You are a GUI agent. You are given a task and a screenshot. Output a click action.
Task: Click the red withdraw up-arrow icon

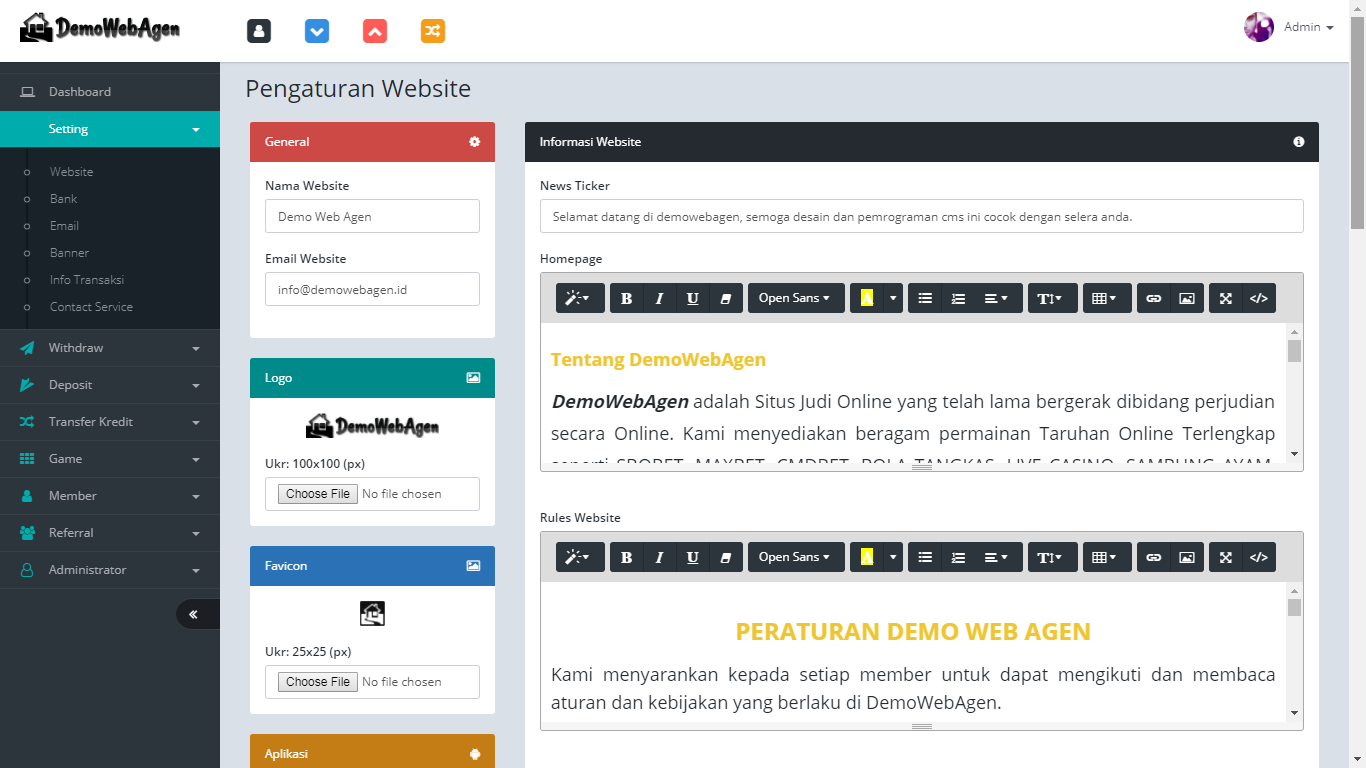pos(375,31)
